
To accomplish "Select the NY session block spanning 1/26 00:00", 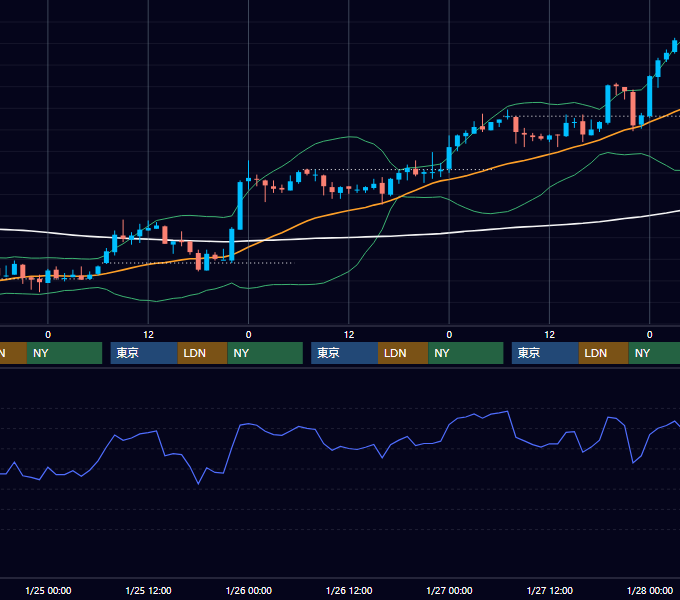I will pos(265,353).
